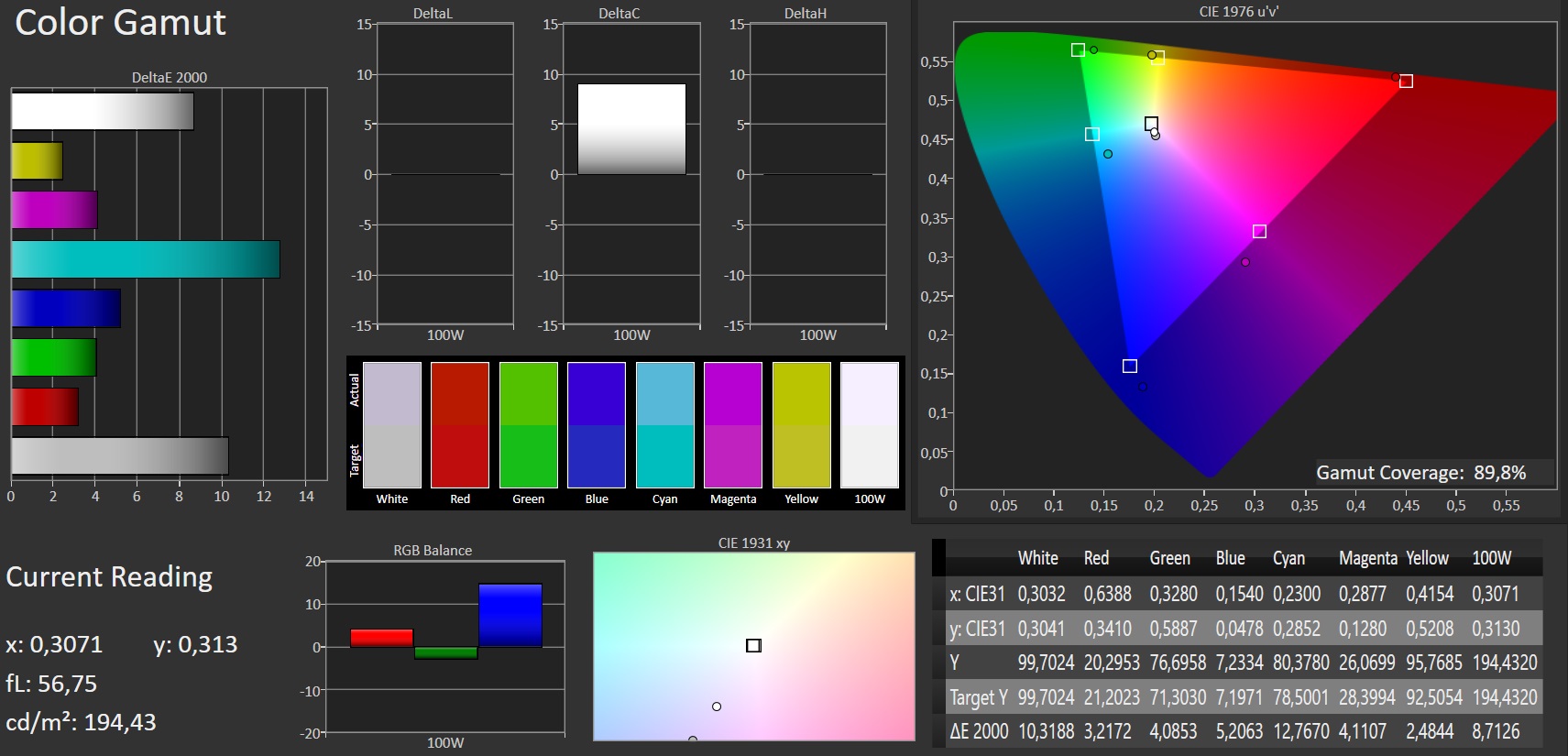This screenshot has height=756, width=1568.
Task: Click the blue target square in CIE 1976 chart
Action: click(x=1130, y=366)
